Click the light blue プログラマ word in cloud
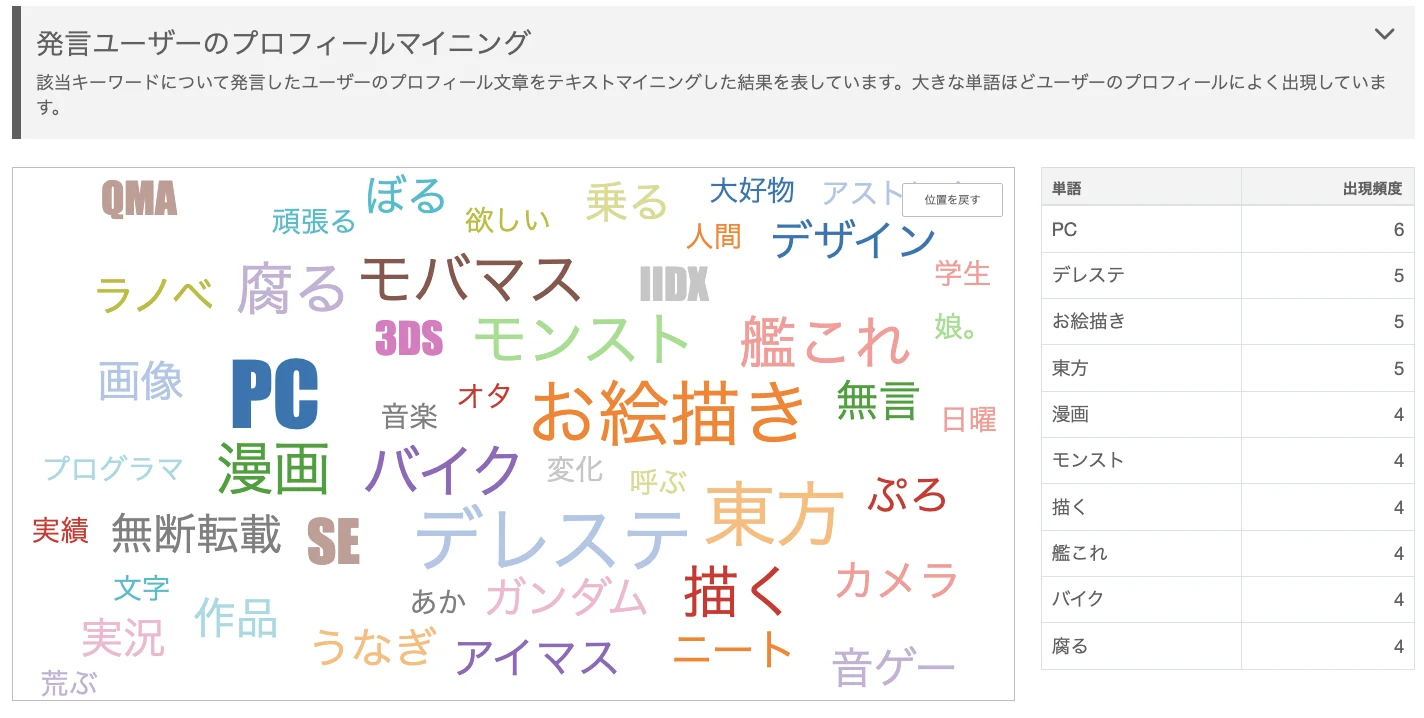Viewport: 1424px width, 718px height. [113, 468]
